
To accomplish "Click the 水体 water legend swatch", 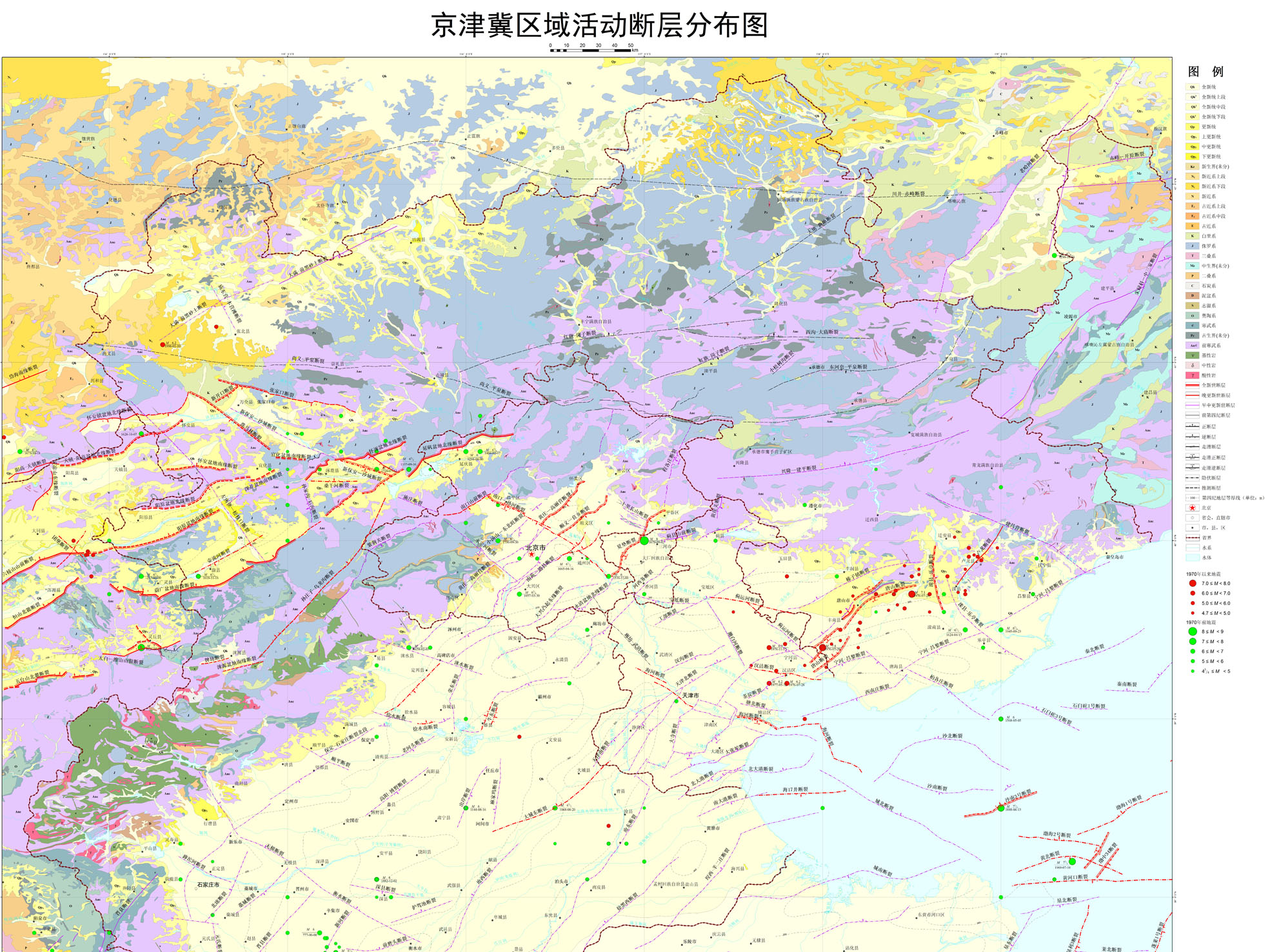I will [x=1193, y=557].
